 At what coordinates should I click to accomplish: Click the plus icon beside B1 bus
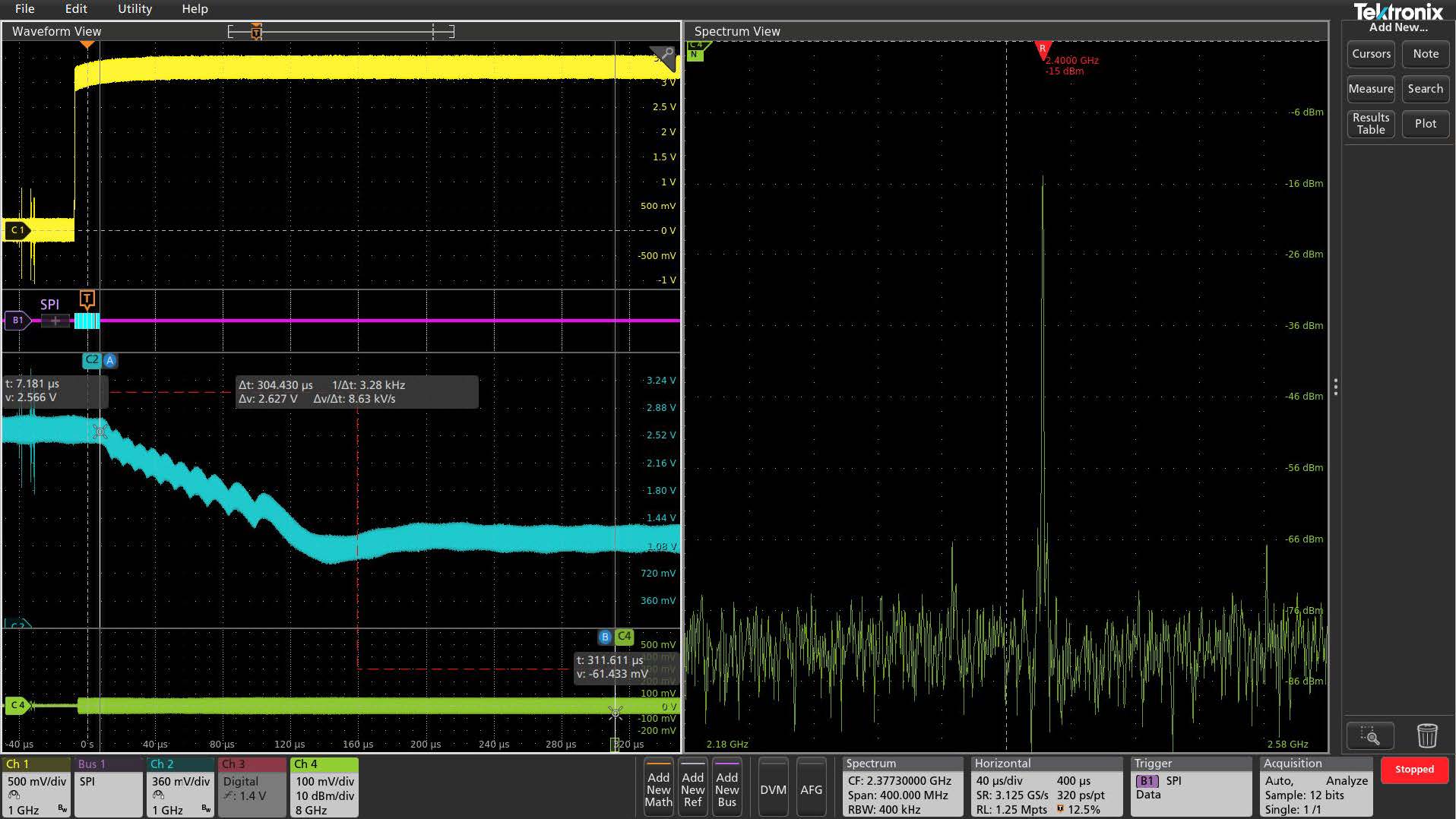(x=55, y=321)
